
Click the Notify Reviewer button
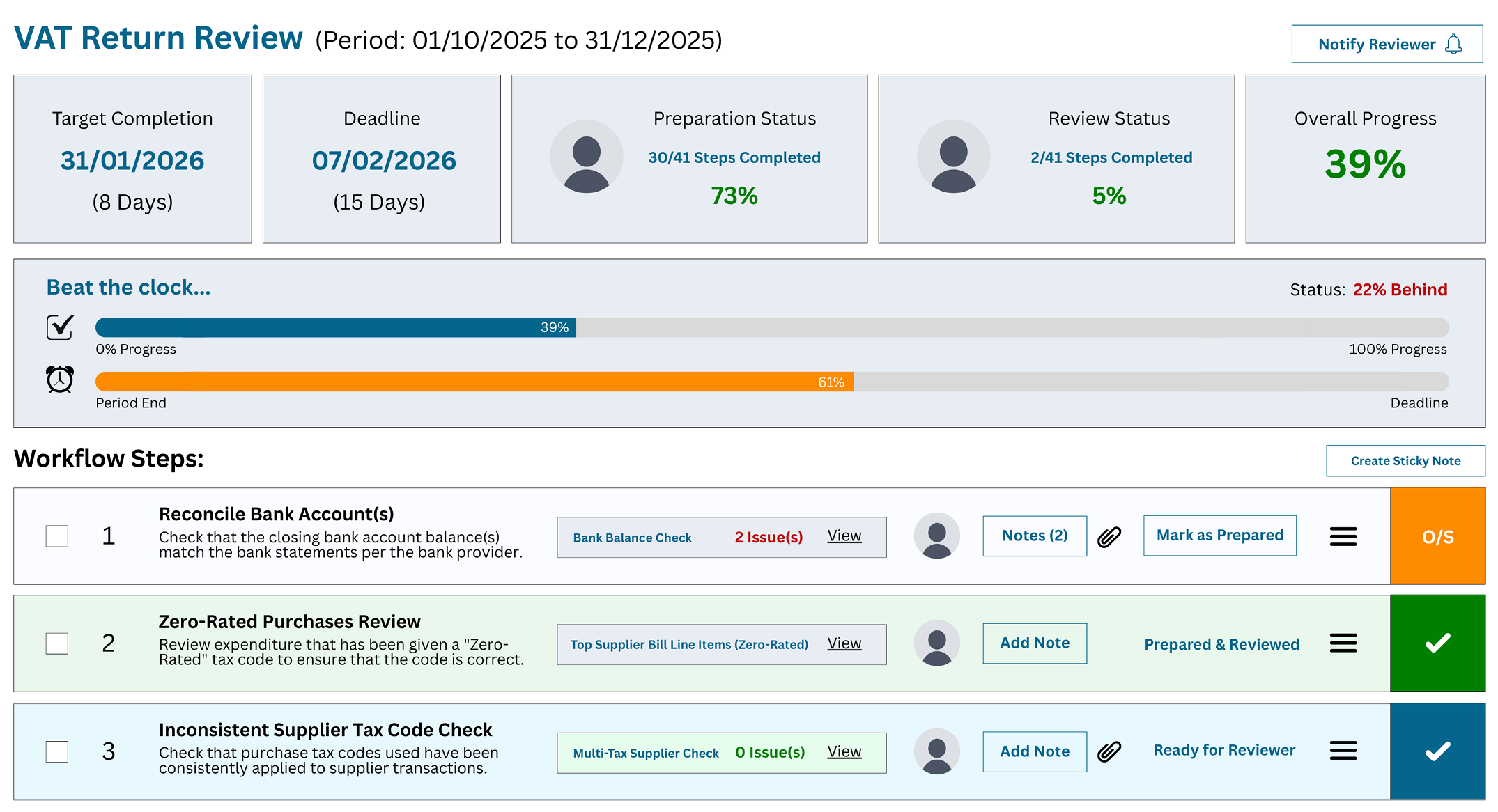[1387, 44]
